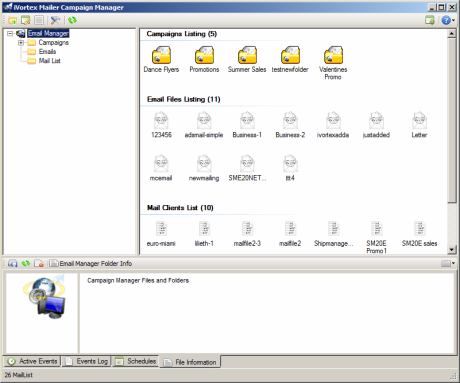The image size is (460, 383).
Task: Switch to the Active Events tab
Action: click(32, 361)
